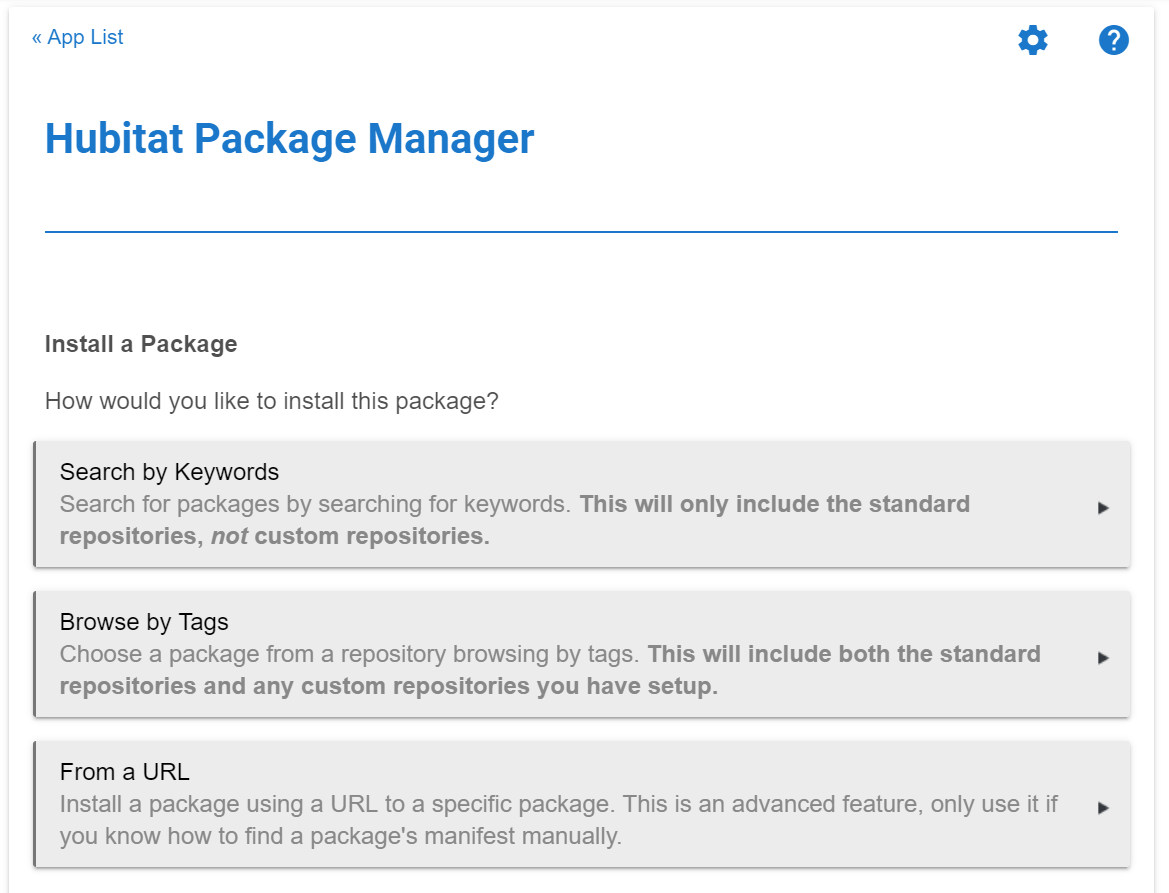
Task: Open the settings gear icon
Action: [1033, 41]
